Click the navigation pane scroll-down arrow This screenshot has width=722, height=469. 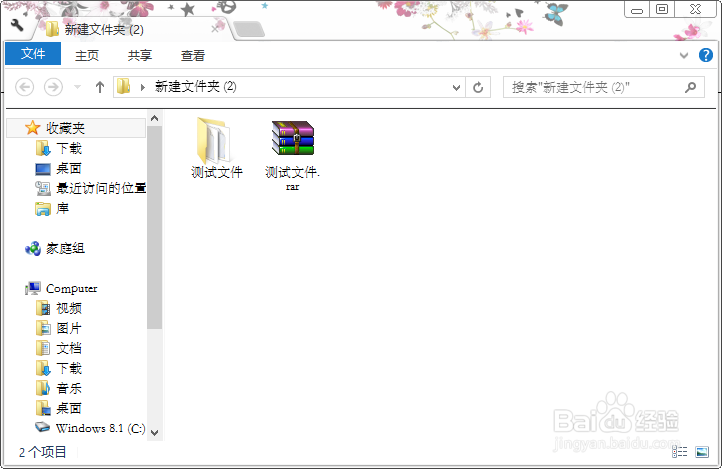tap(155, 433)
